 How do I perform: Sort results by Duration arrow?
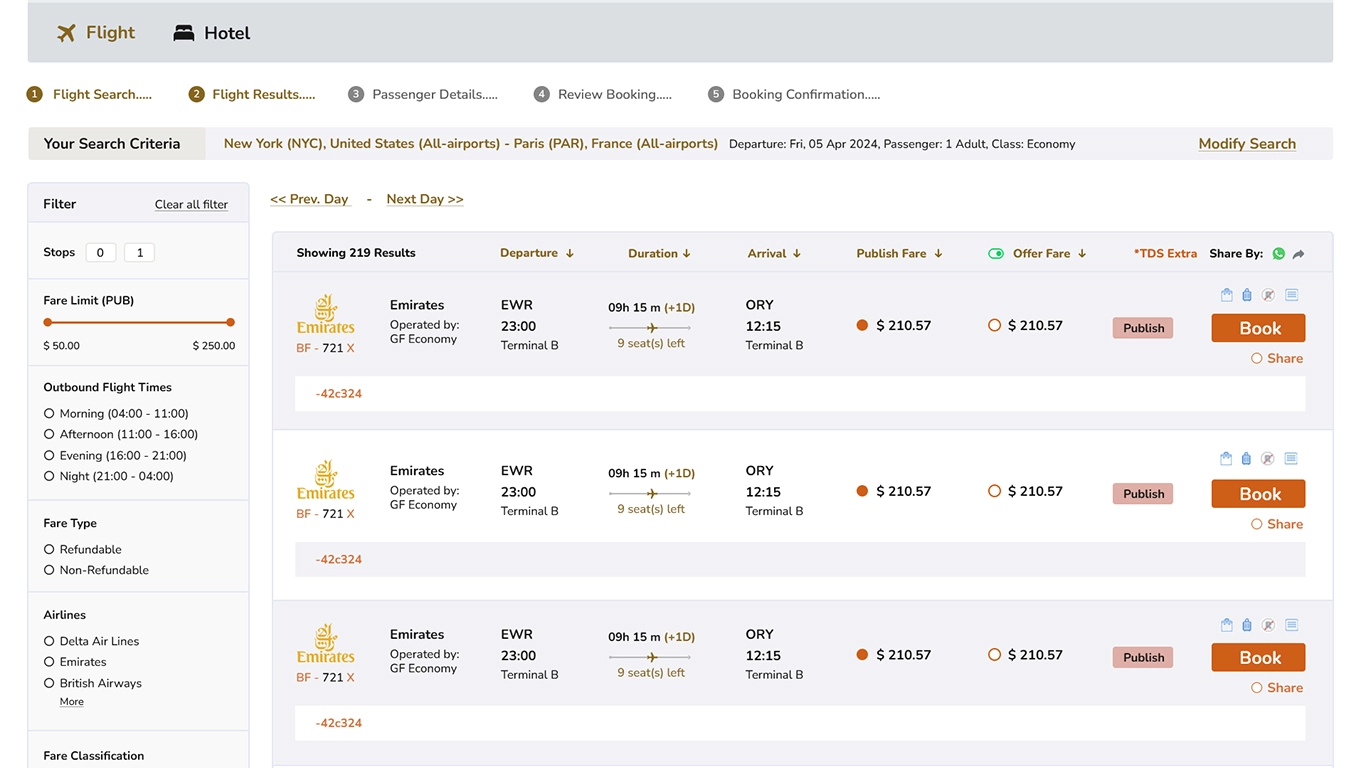click(x=687, y=254)
